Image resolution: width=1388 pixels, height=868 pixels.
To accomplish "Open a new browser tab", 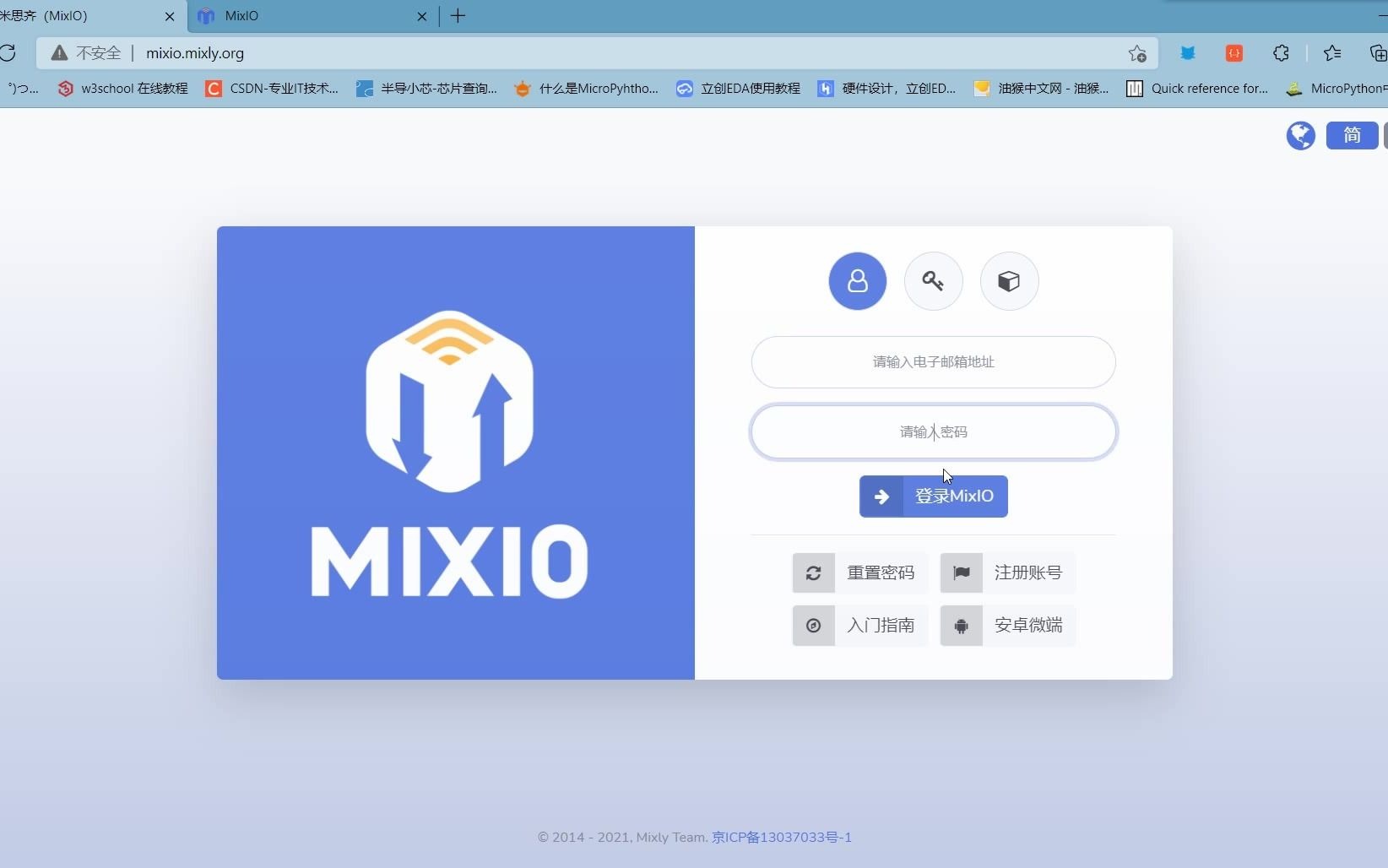I will [x=458, y=16].
